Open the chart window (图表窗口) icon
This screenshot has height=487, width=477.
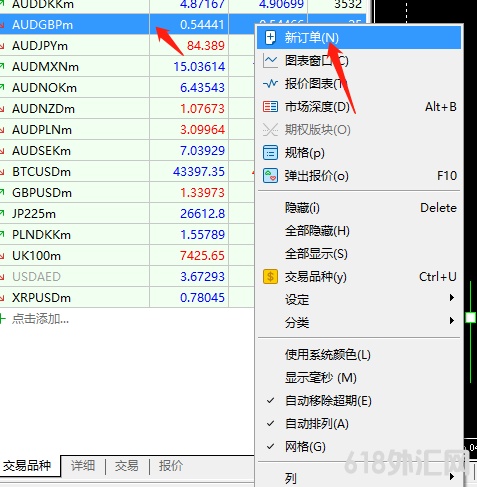[270, 61]
